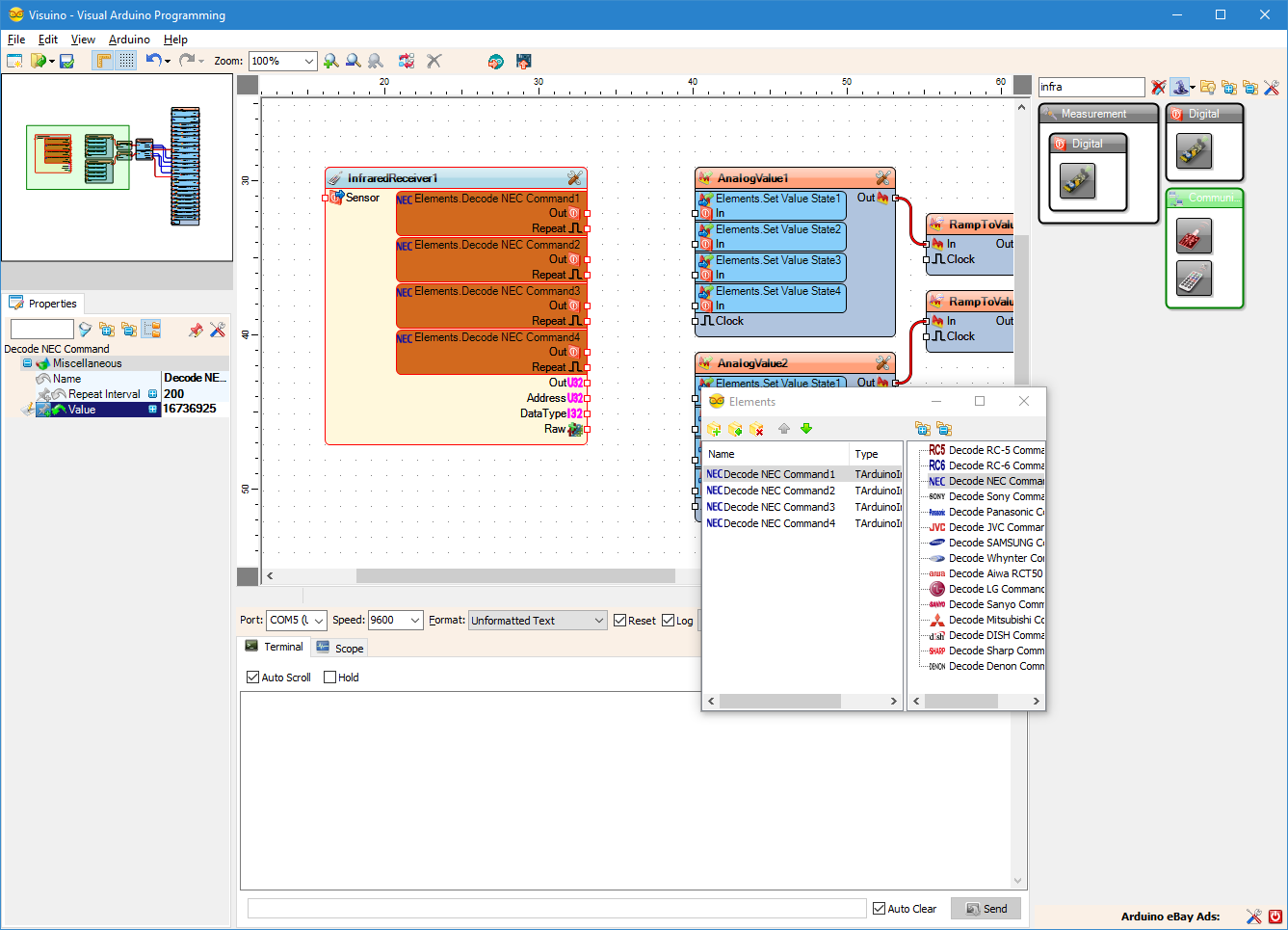
Task: Collapse the Miscellaneous property group
Action: pyautogui.click(x=28, y=363)
